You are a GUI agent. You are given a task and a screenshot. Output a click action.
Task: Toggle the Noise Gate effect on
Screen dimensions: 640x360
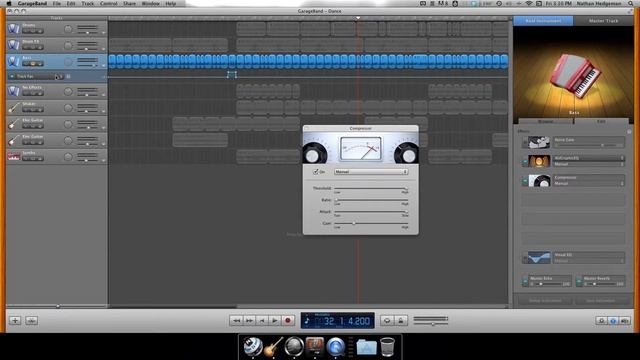point(525,143)
